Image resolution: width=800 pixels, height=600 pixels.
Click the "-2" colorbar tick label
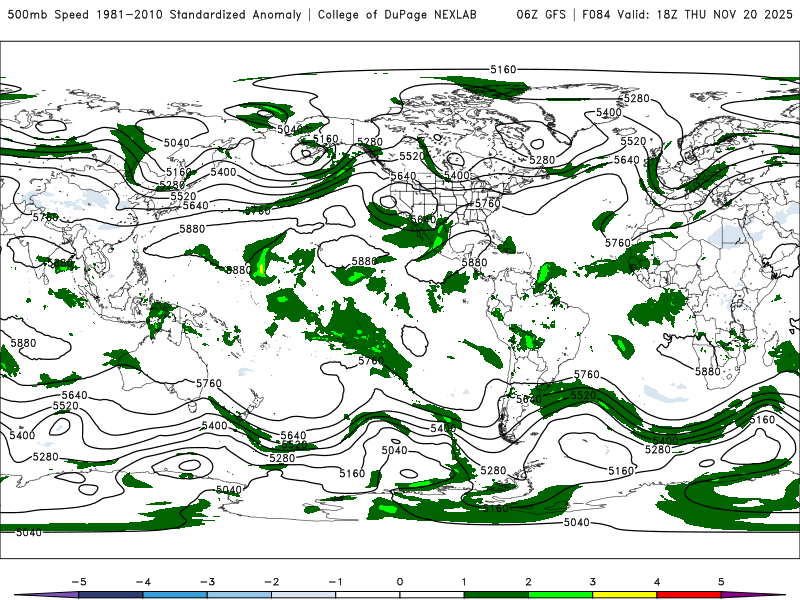[x=271, y=582]
